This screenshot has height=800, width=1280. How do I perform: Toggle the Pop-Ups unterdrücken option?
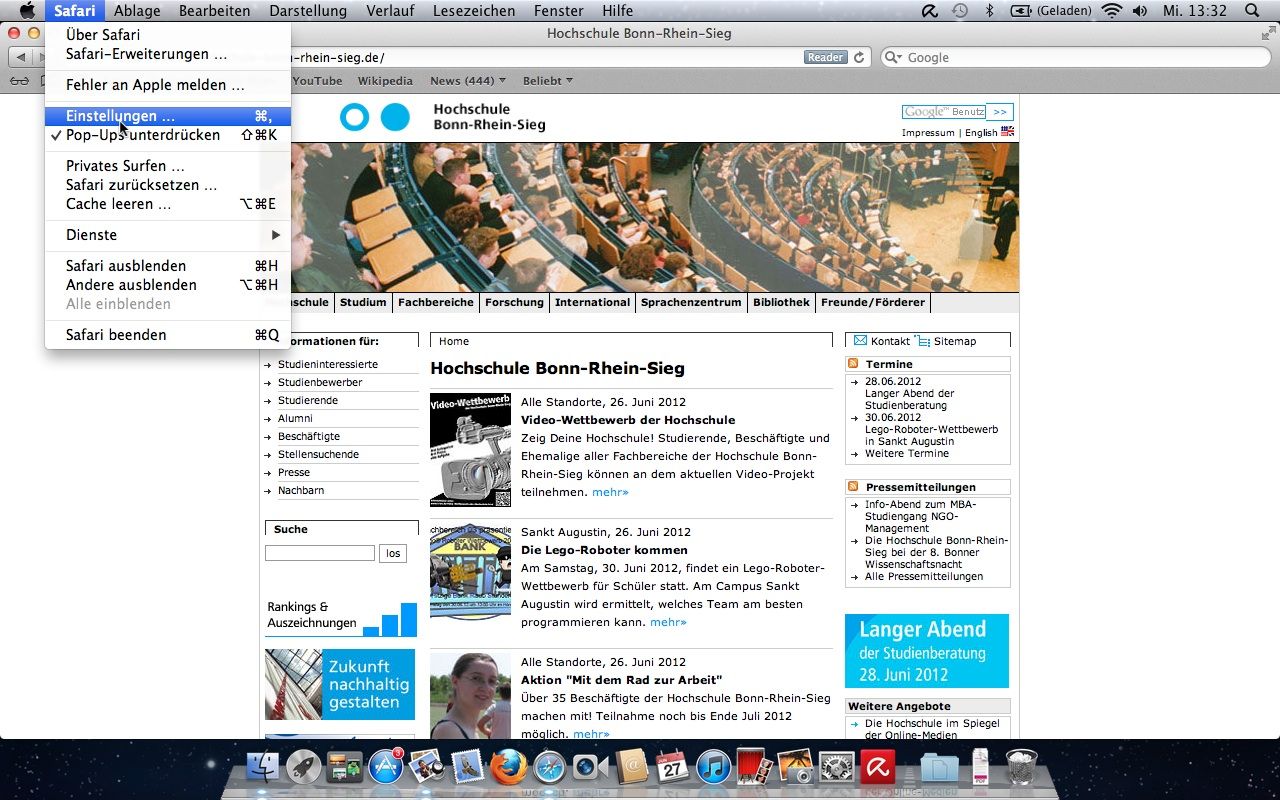[143, 135]
